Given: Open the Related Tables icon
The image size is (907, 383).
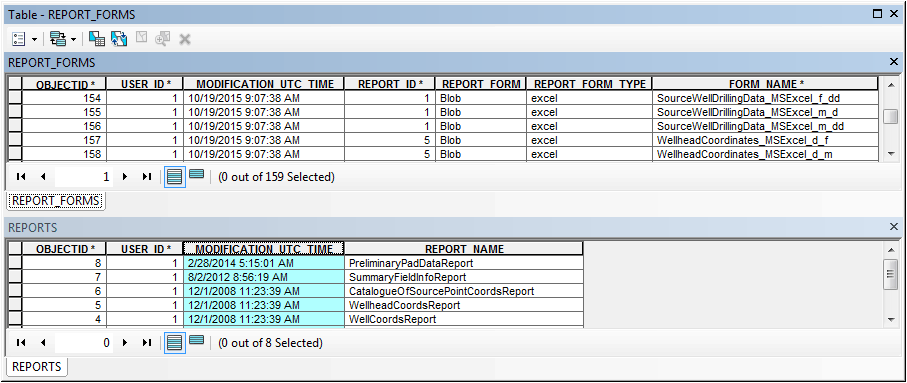Looking at the screenshot, I should click(x=58, y=39).
